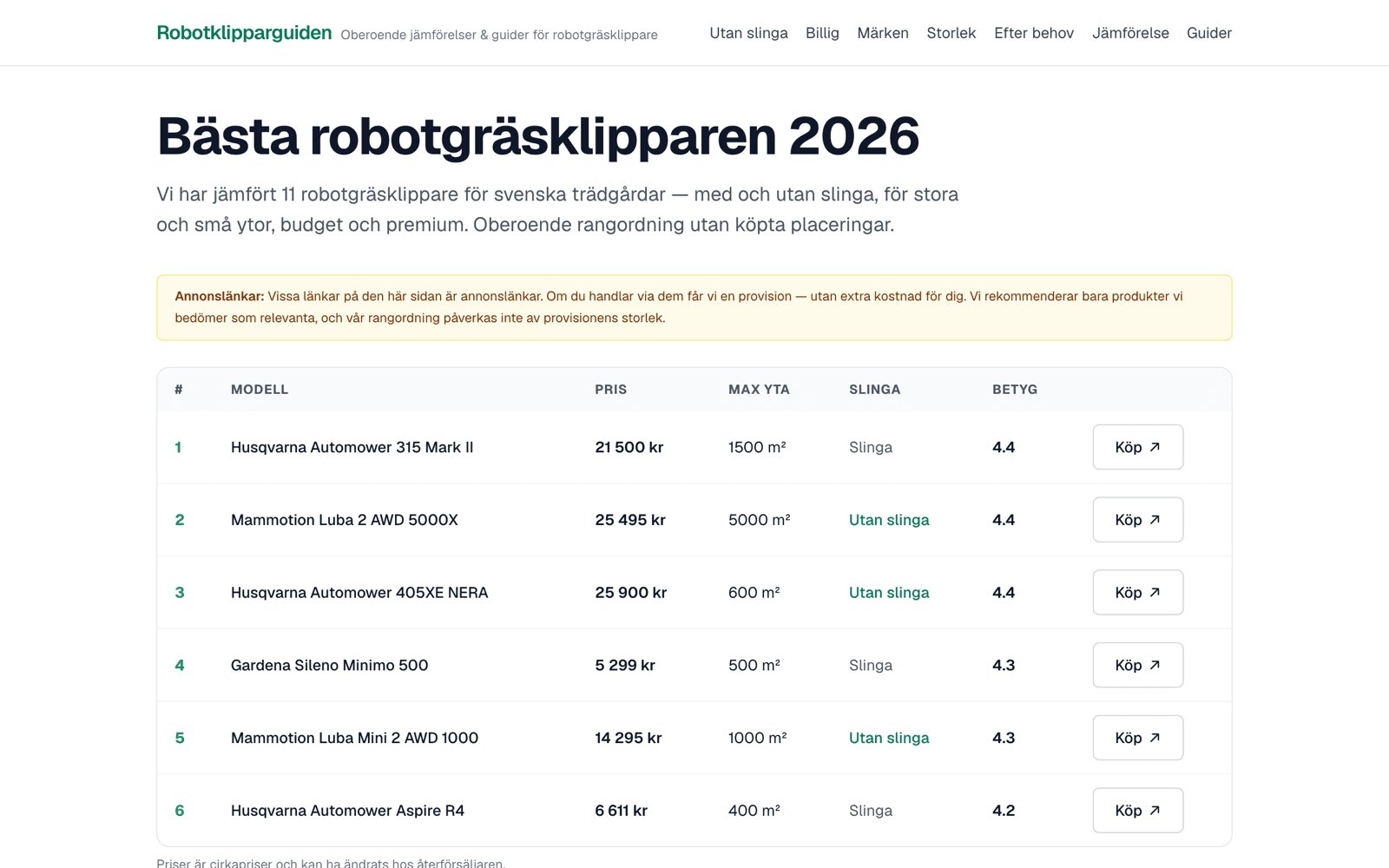
Task: Click the PRIS column header
Action: click(610, 390)
